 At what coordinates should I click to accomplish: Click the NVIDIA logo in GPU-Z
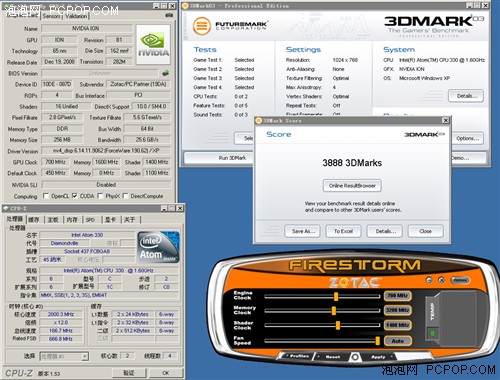point(153,44)
